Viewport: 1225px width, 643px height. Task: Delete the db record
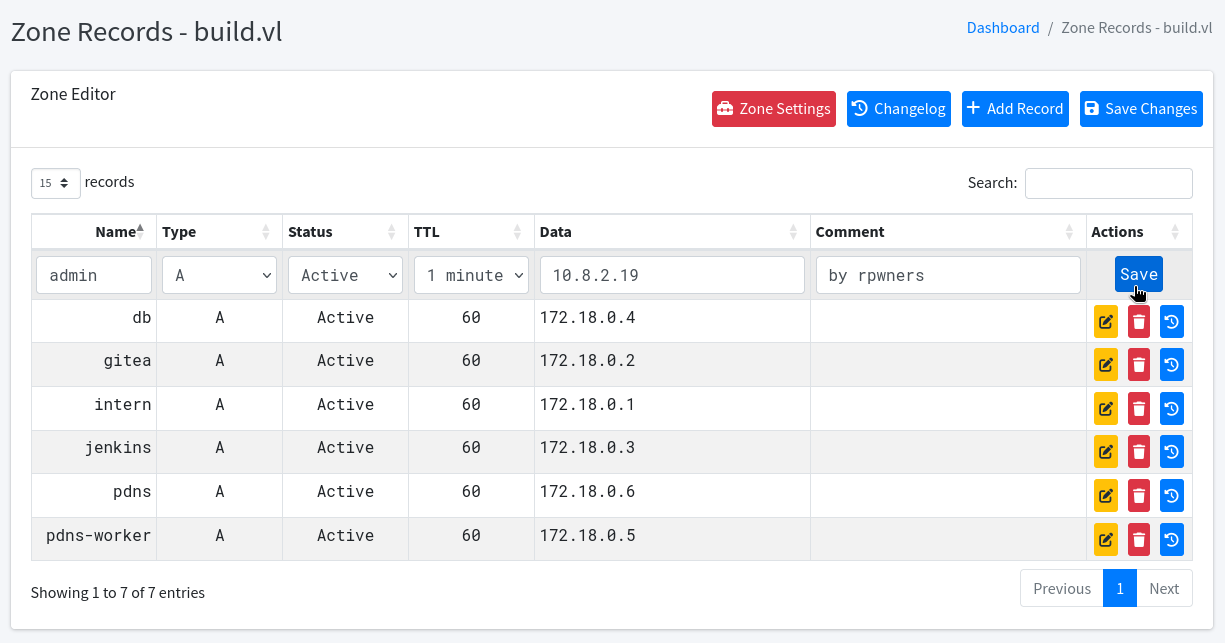tap(1139, 322)
